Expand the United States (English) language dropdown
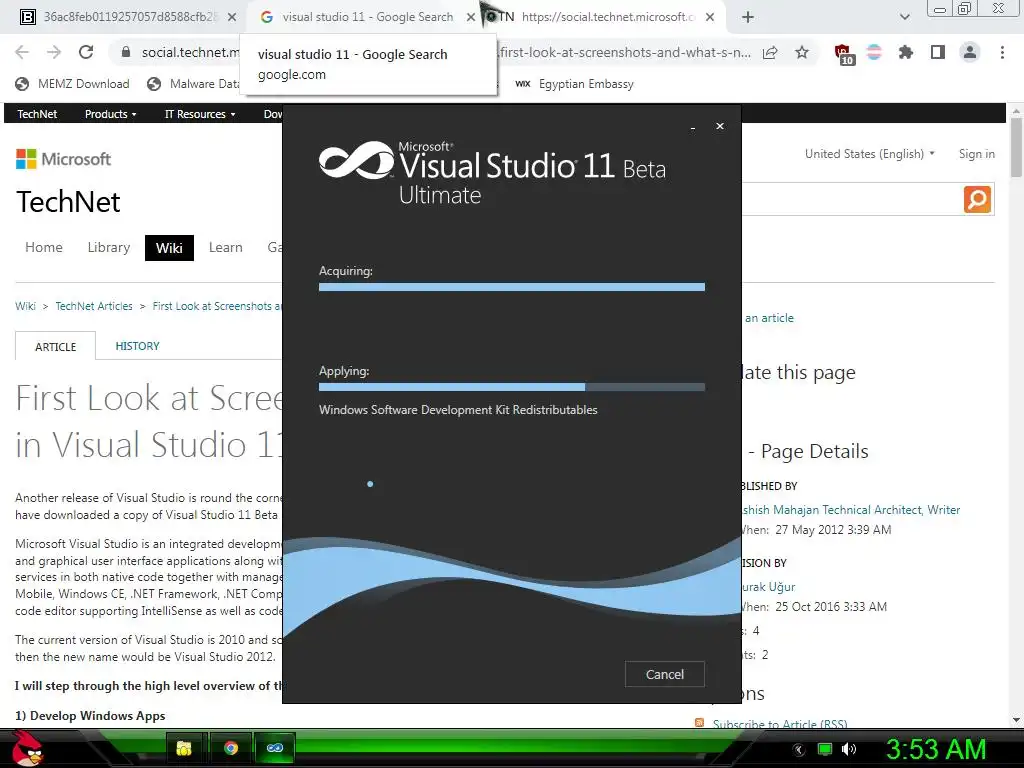1024x768 pixels. tap(869, 154)
